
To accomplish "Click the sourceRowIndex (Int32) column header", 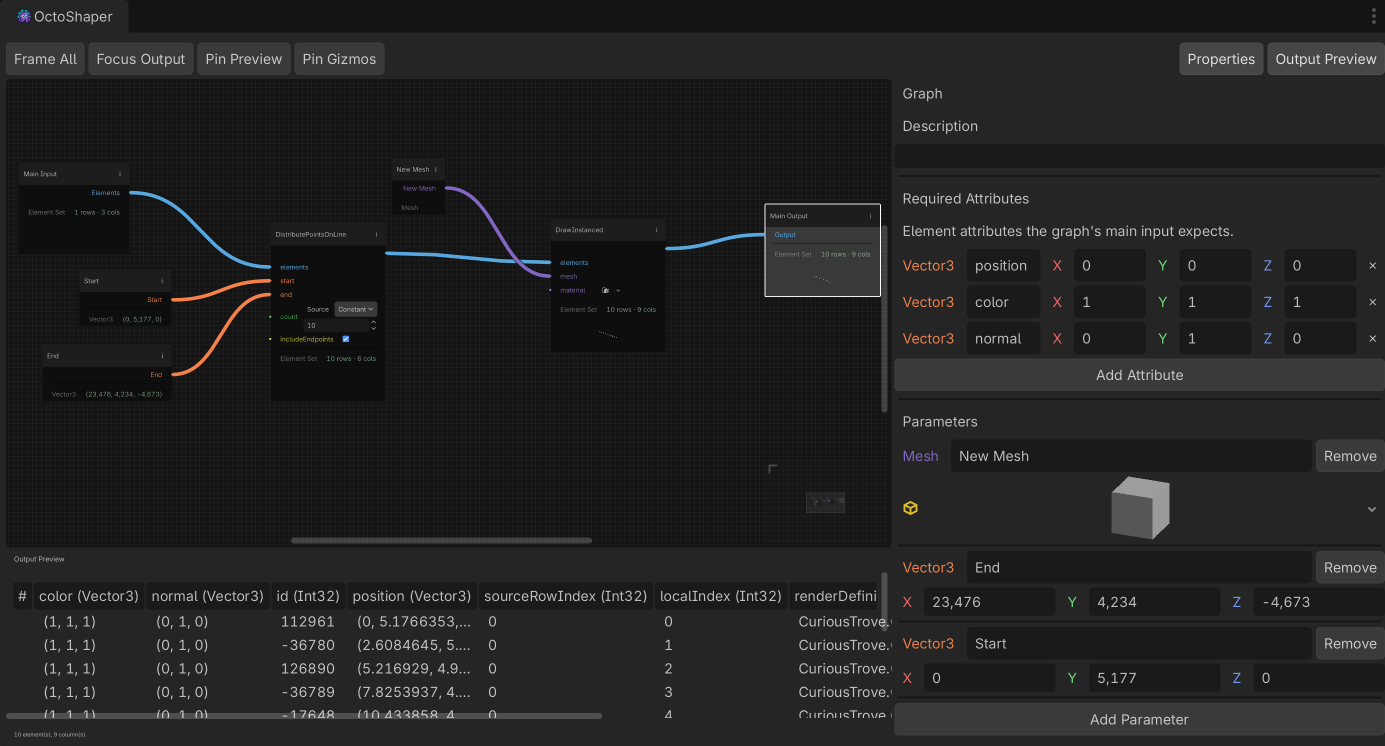I will (566, 596).
